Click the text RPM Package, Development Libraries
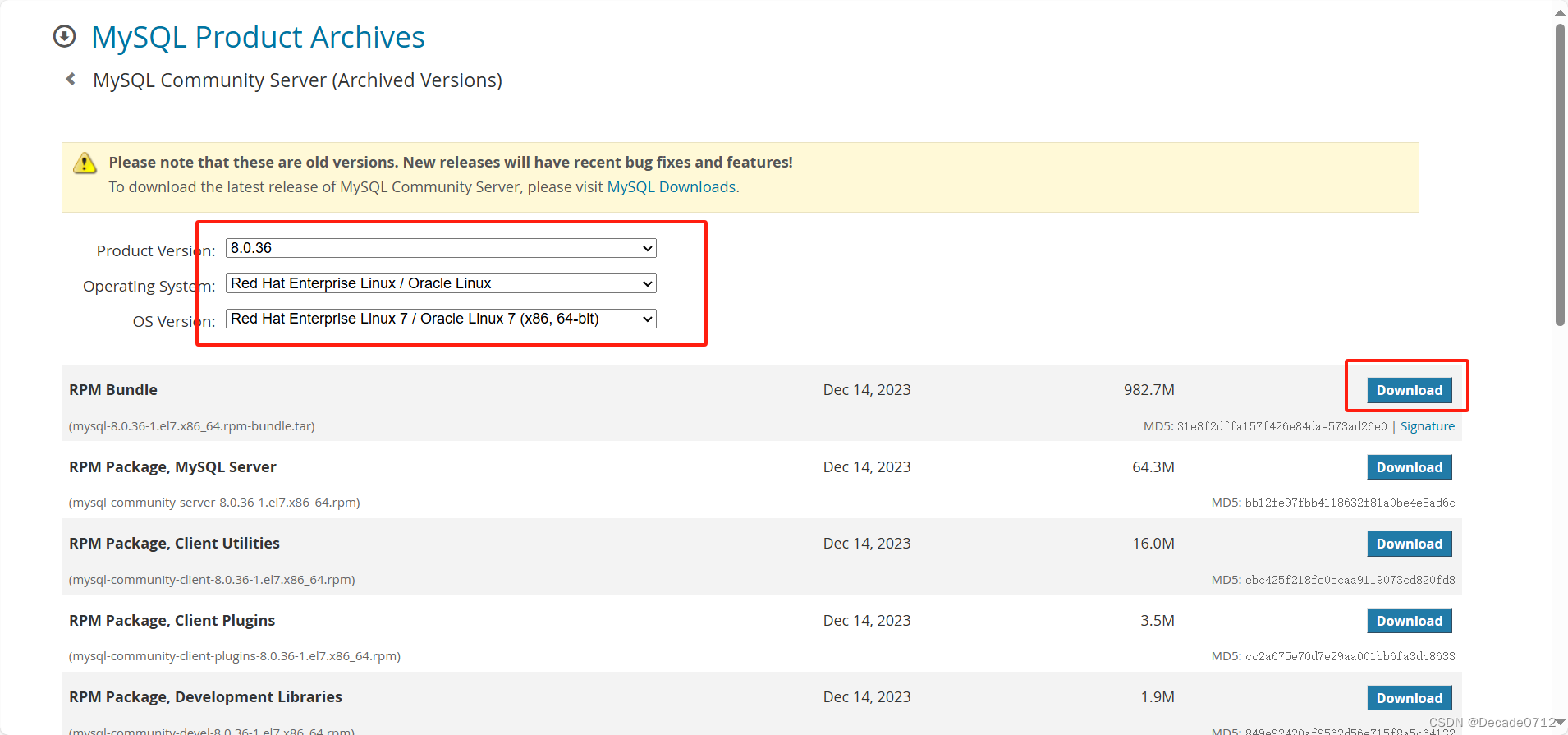 click(205, 697)
